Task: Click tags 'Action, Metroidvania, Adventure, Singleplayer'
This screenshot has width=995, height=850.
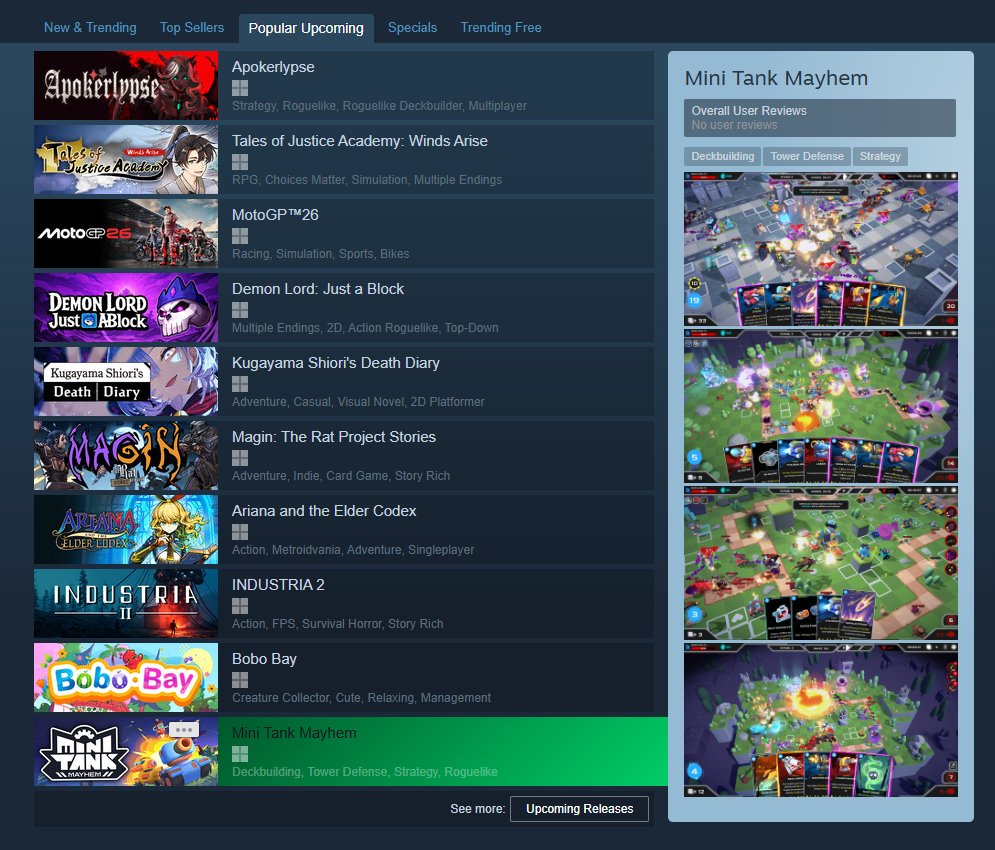Action: pos(353,550)
